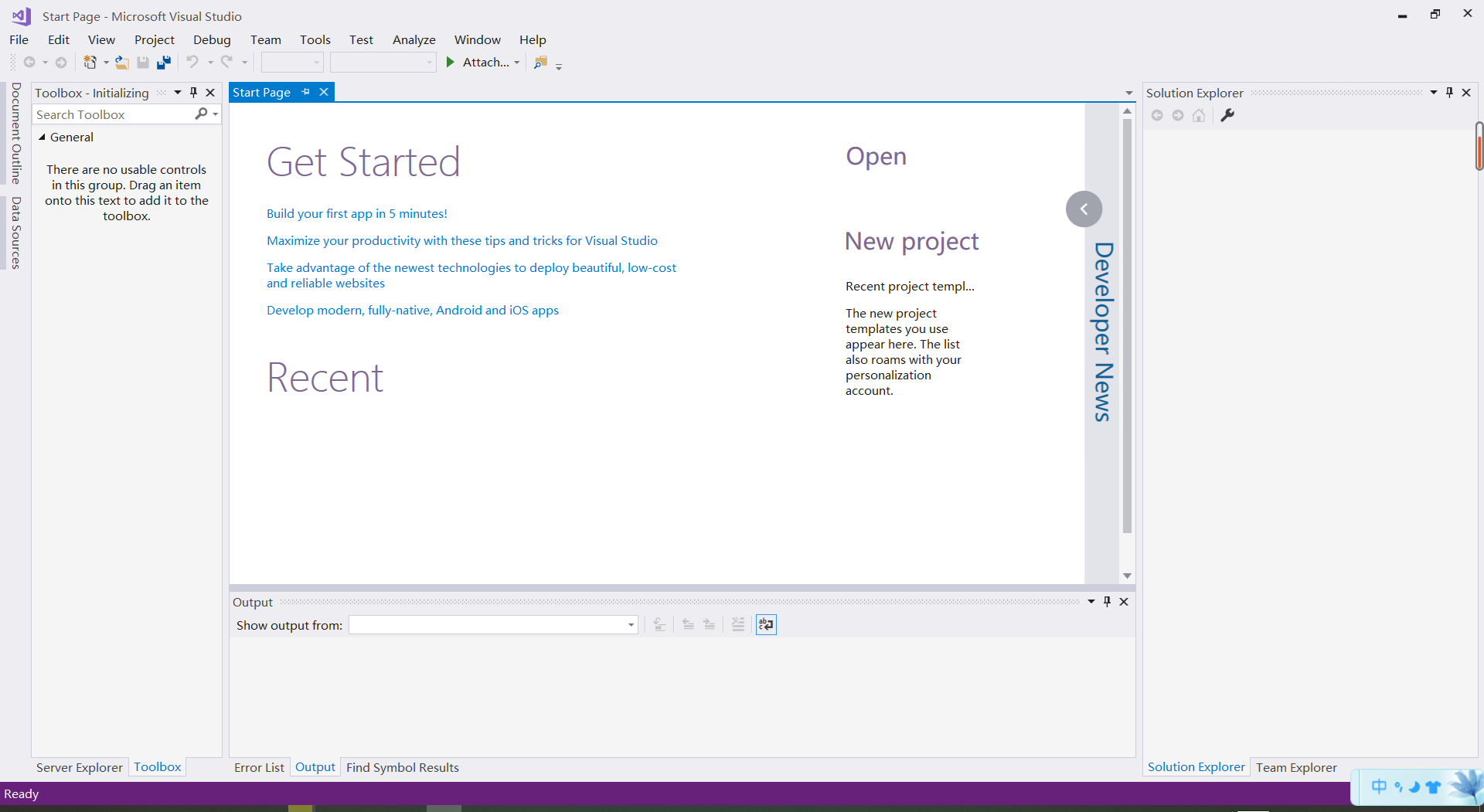Open the Tools menu
Image resolution: width=1484 pixels, height=812 pixels.
[x=315, y=39]
